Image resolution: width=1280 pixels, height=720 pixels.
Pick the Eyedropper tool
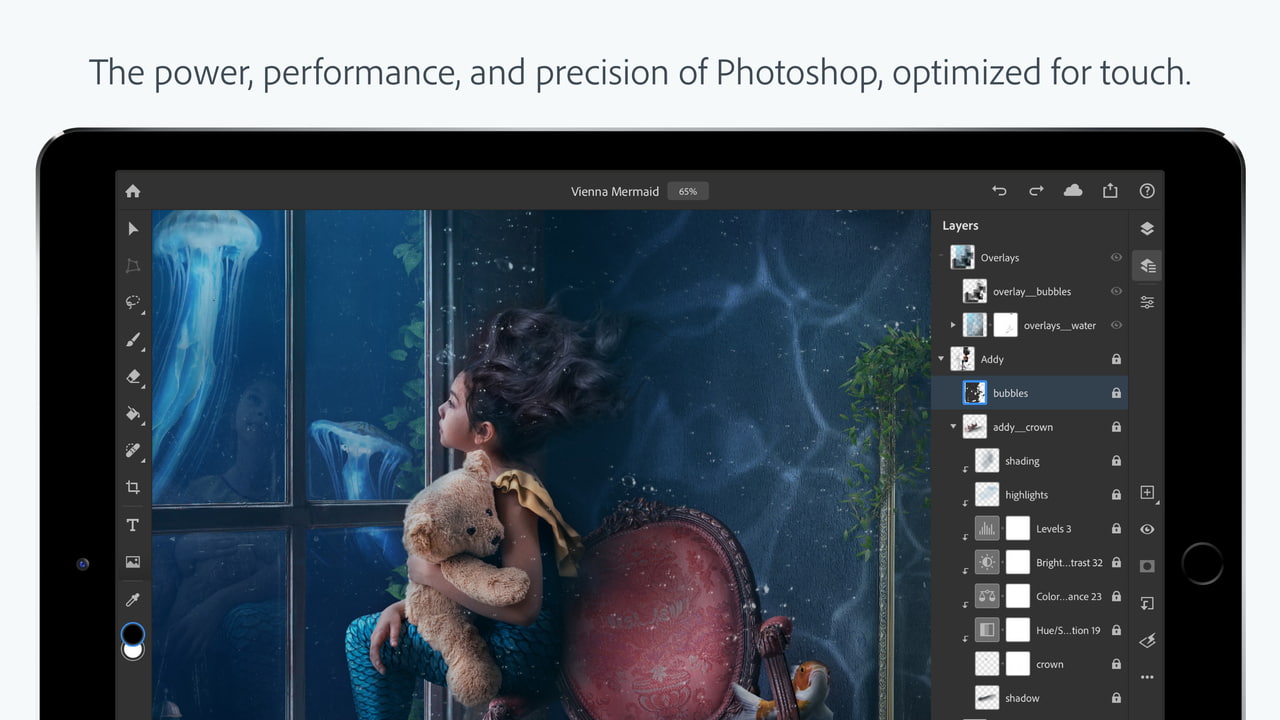(x=133, y=599)
